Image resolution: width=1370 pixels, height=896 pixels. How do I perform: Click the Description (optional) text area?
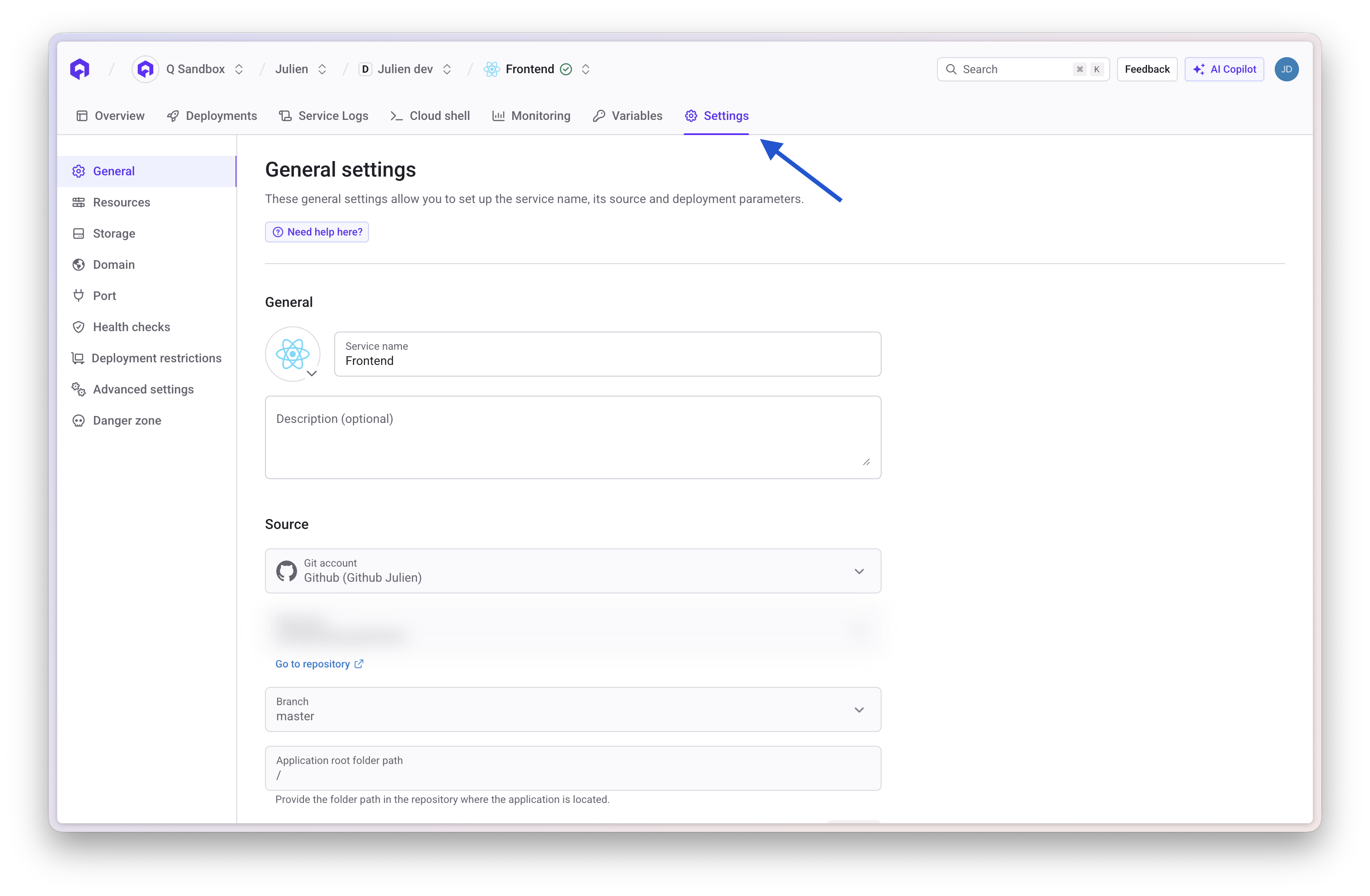(x=573, y=437)
